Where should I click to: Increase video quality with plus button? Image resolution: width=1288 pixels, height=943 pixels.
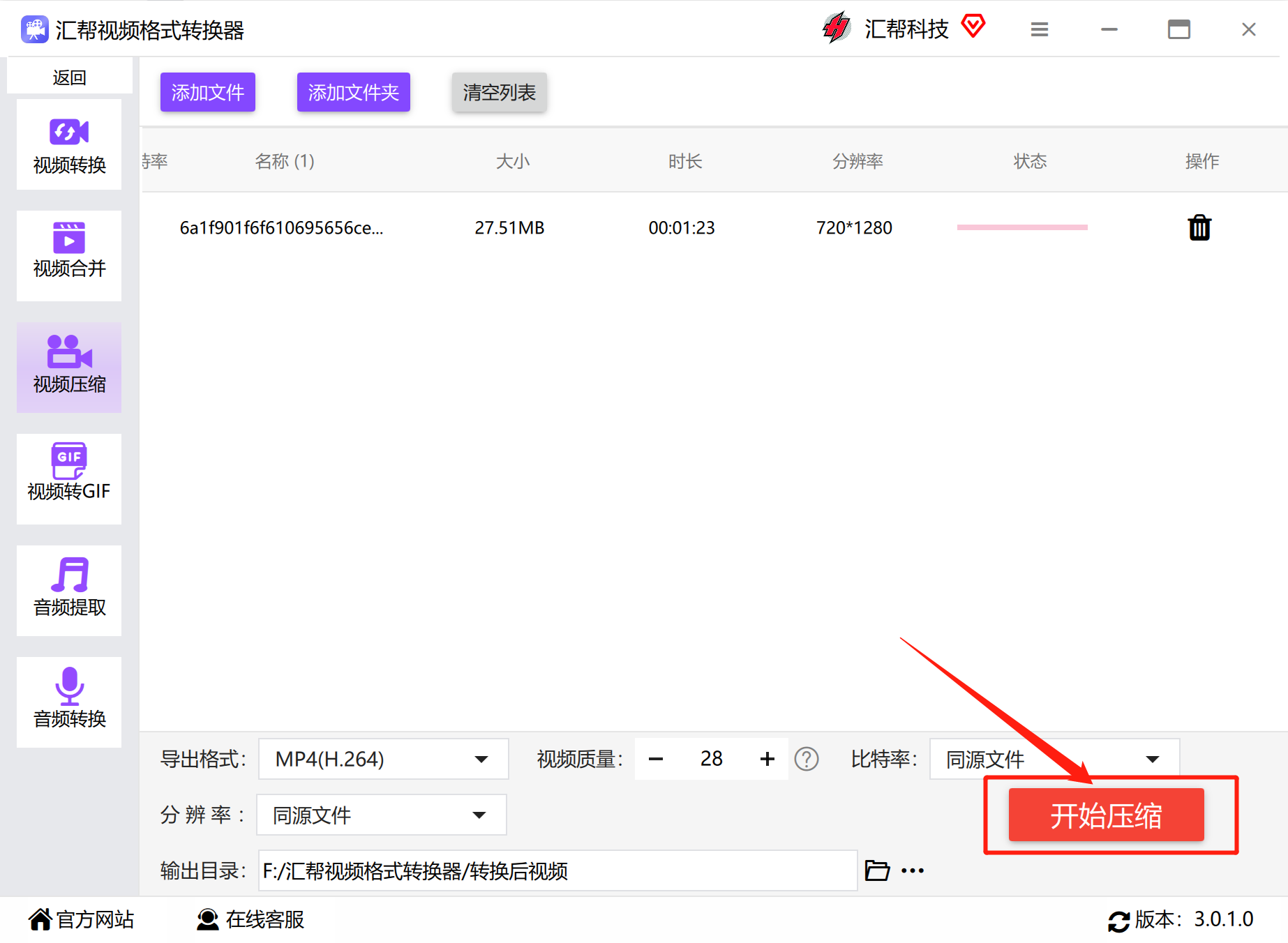[x=767, y=759]
